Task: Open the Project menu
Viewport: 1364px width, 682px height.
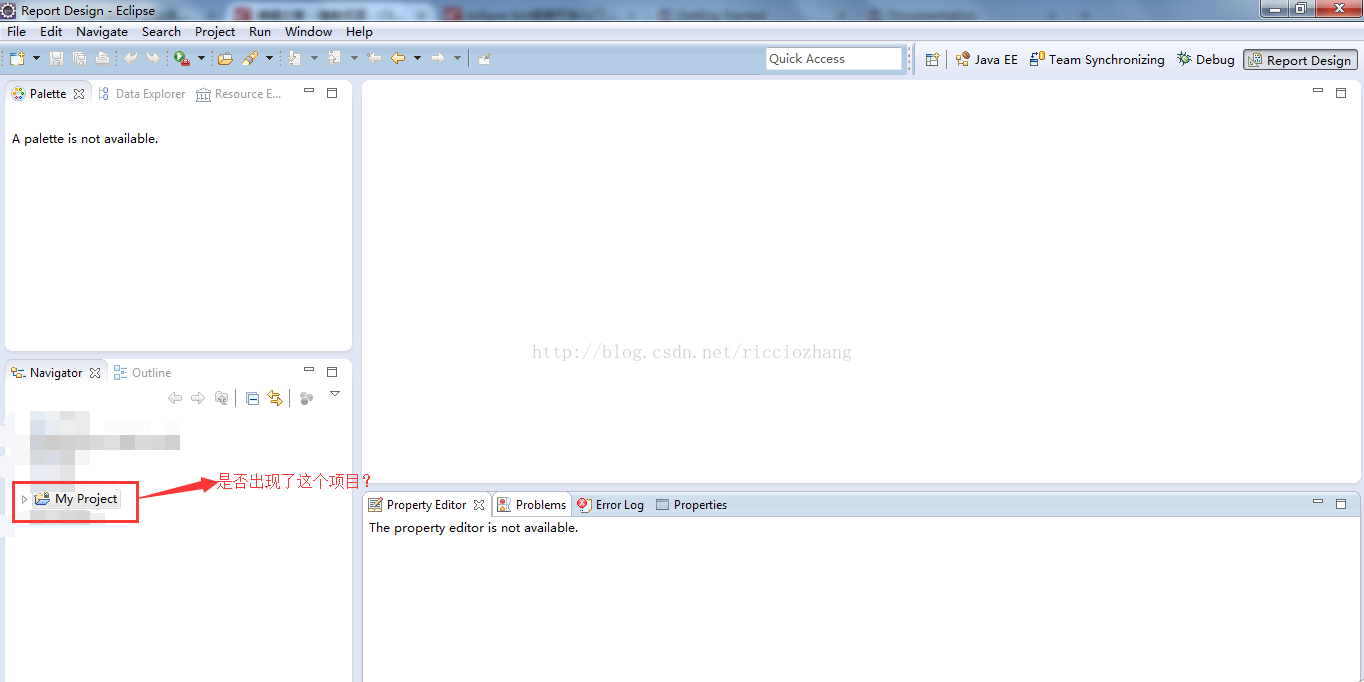Action: (x=215, y=32)
